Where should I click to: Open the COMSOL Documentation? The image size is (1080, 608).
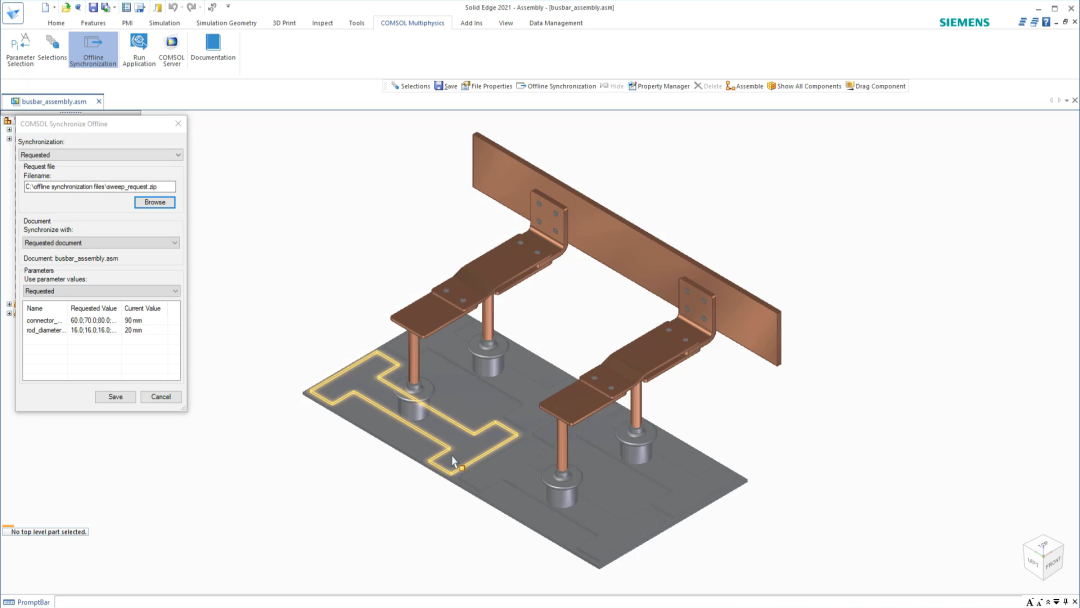point(211,48)
